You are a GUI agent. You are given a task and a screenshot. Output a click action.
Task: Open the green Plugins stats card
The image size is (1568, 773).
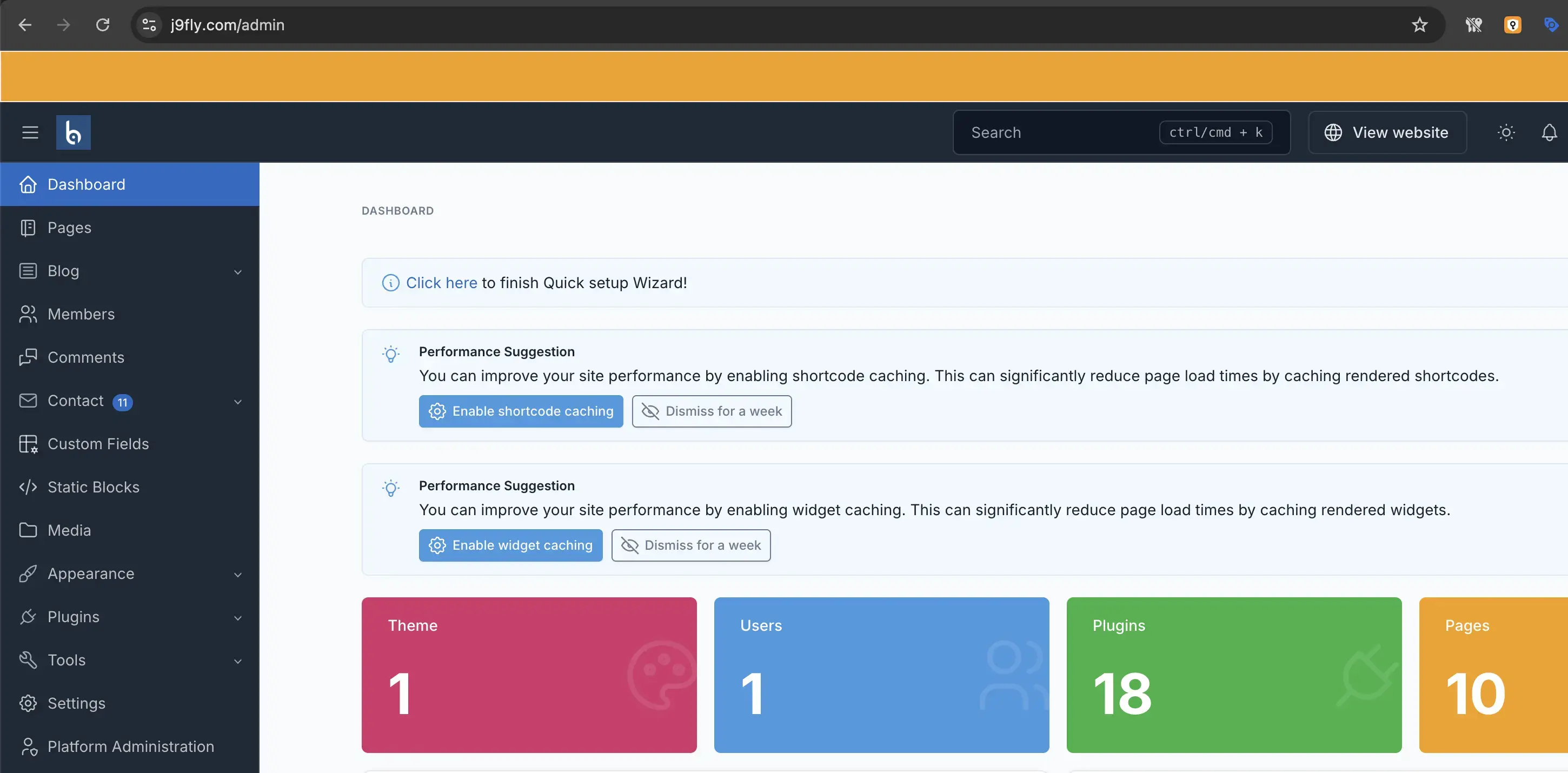click(1234, 675)
